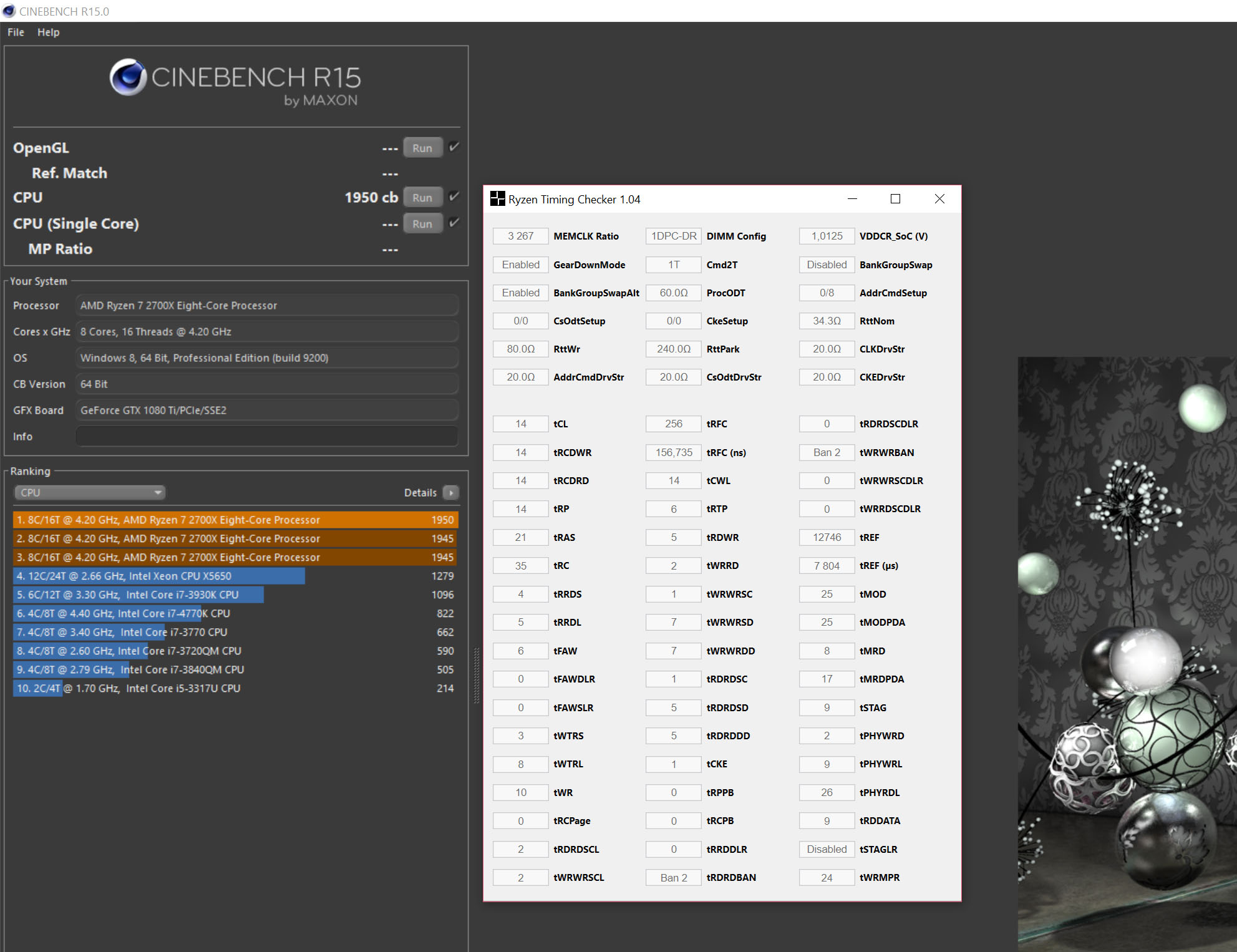Maximize the Ryzen Timing Checker window
Viewport: 1237px width, 952px height.
[x=895, y=199]
